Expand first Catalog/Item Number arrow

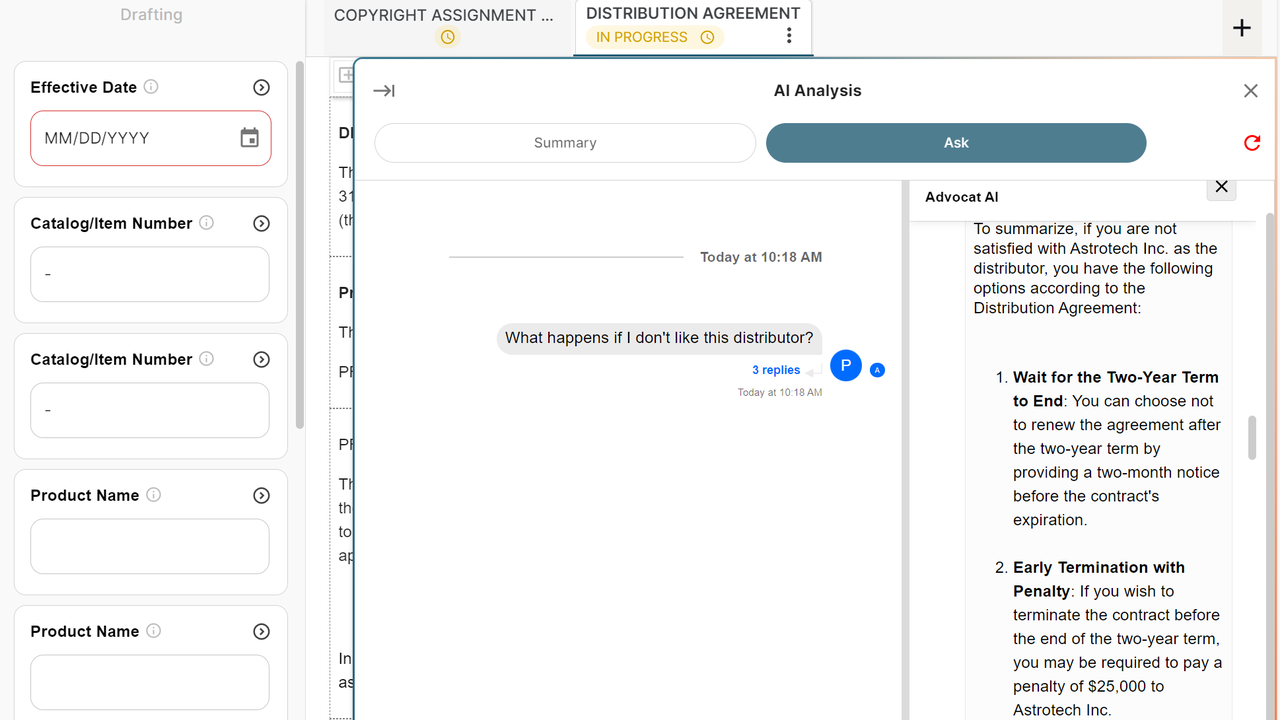[x=261, y=223]
